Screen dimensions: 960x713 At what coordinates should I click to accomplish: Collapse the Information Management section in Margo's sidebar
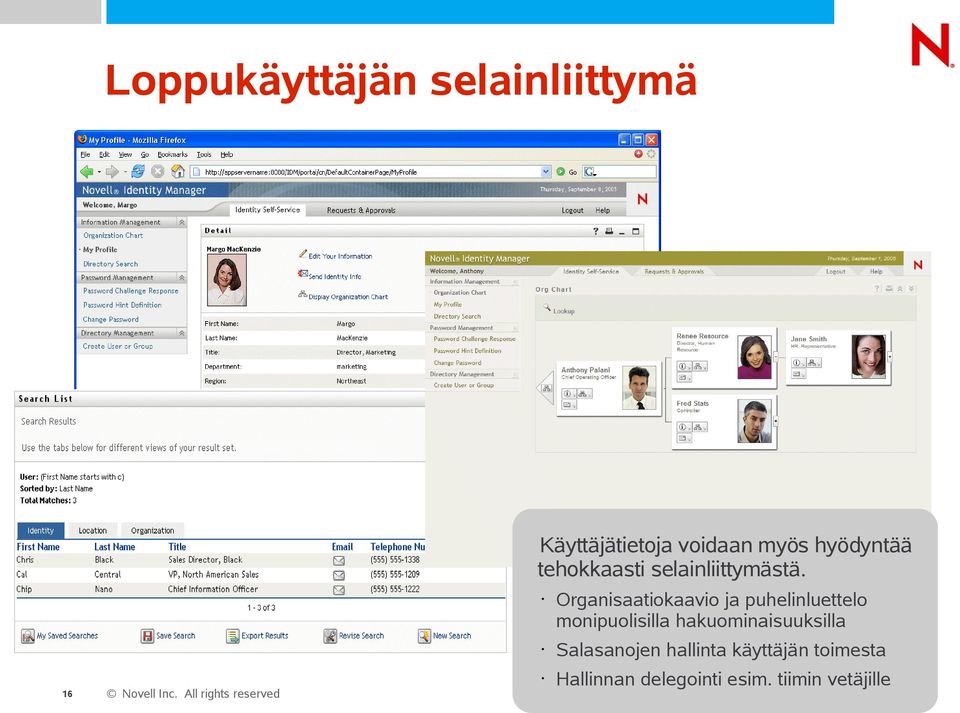[x=182, y=222]
